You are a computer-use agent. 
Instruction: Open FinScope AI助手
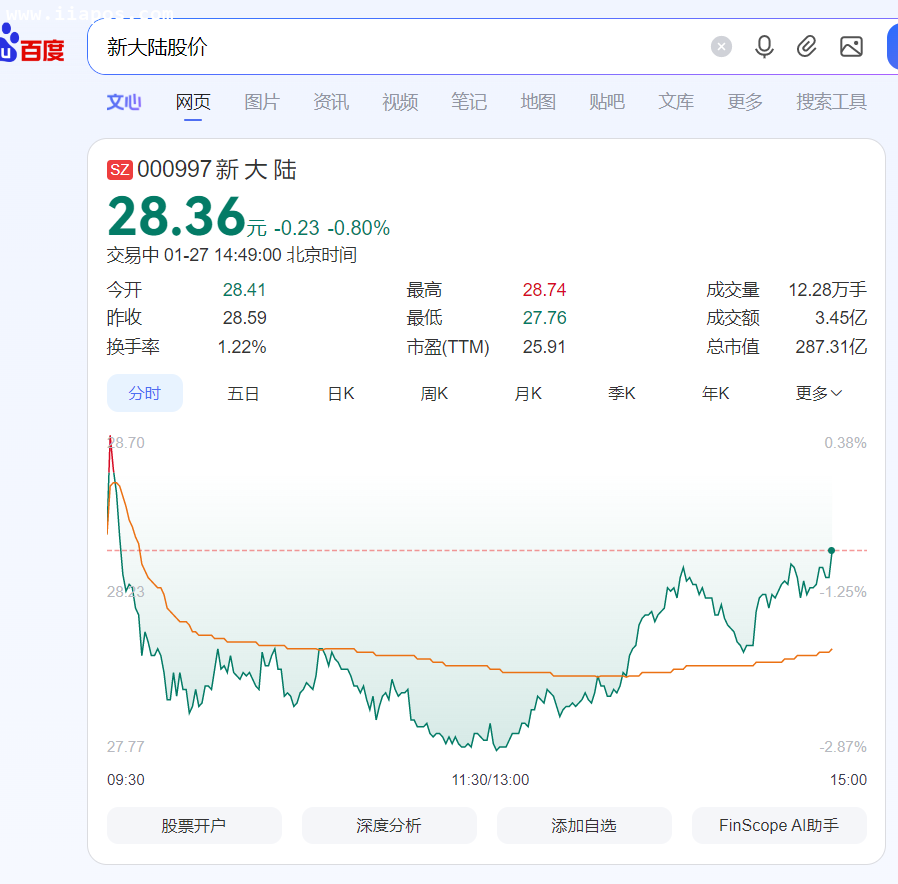pos(779,825)
